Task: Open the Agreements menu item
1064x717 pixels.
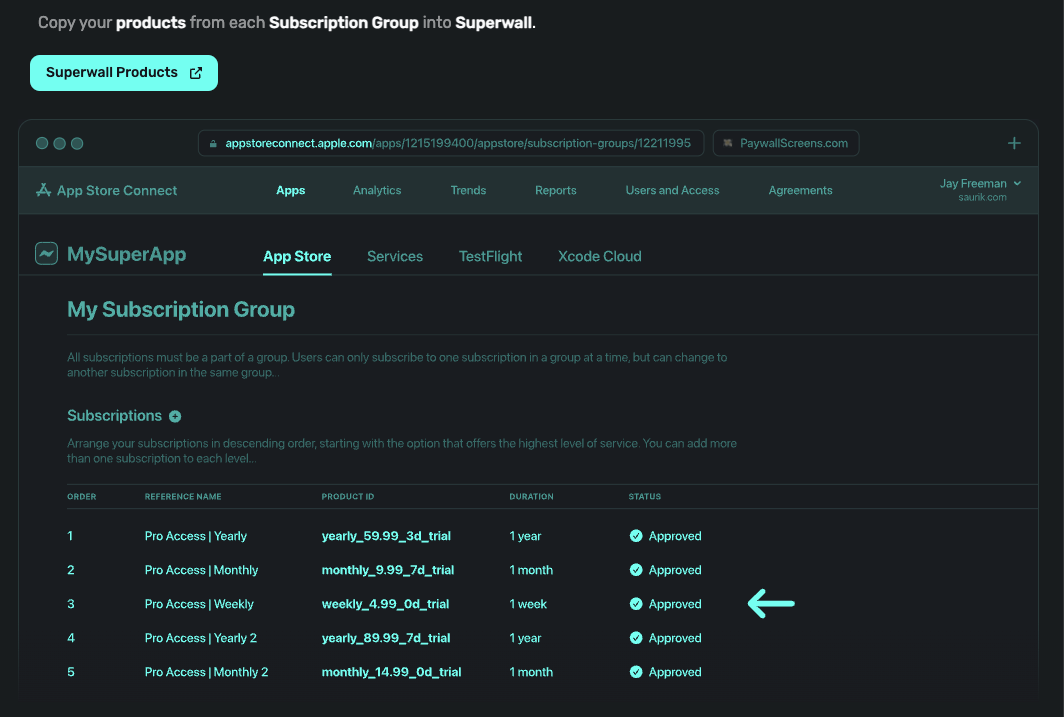Action: 800,191
